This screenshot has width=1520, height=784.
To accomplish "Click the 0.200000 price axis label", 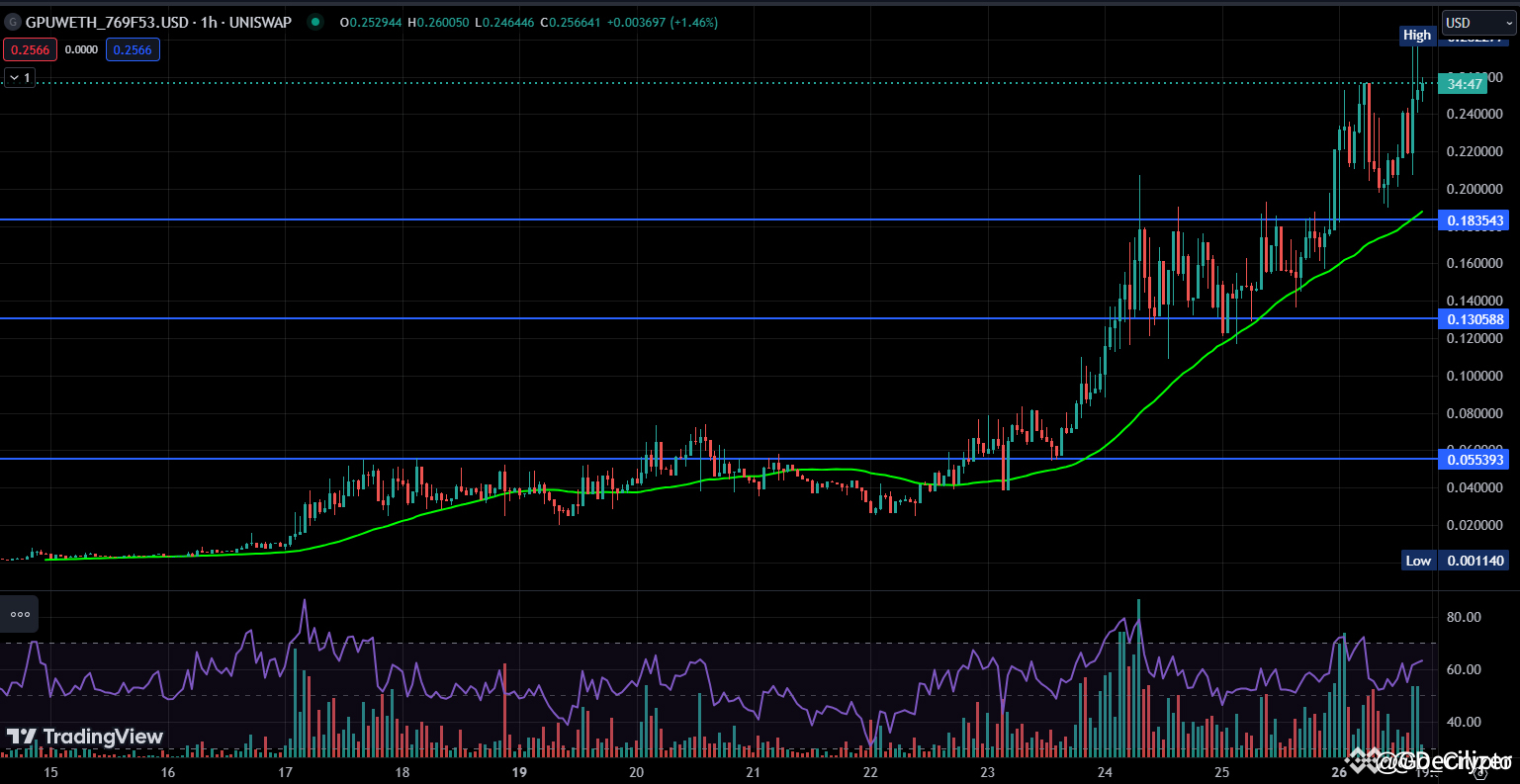I will pyautogui.click(x=1475, y=189).
